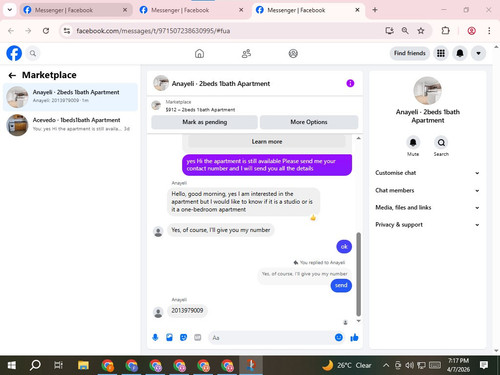The image size is (500, 375).
Task: Open the Chrome three-dot menu
Action: pos(489,31)
